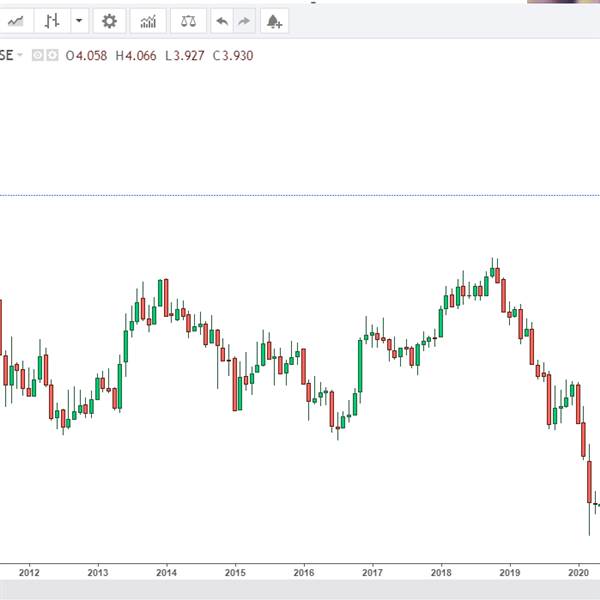Image resolution: width=600 pixels, height=600 pixels.
Task: Undo the last chart action
Action: (222, 21)
